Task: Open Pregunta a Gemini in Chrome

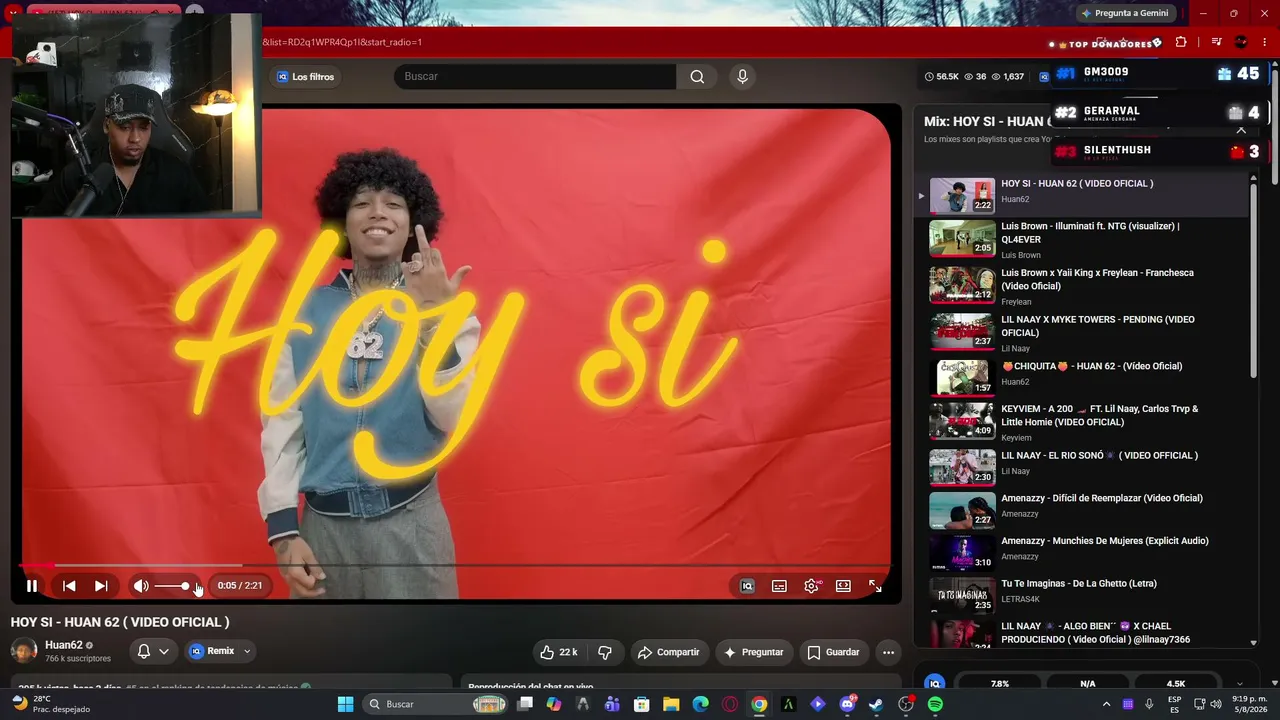Action: coord(1124,13)
